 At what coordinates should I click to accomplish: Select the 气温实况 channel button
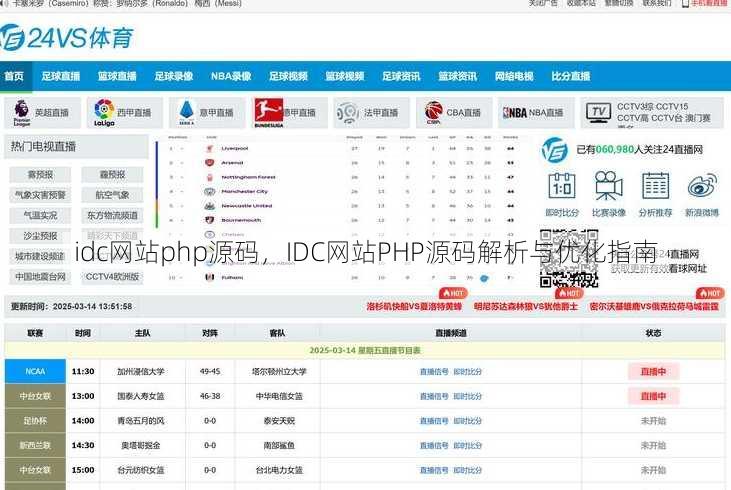click(x=40, y=215)
